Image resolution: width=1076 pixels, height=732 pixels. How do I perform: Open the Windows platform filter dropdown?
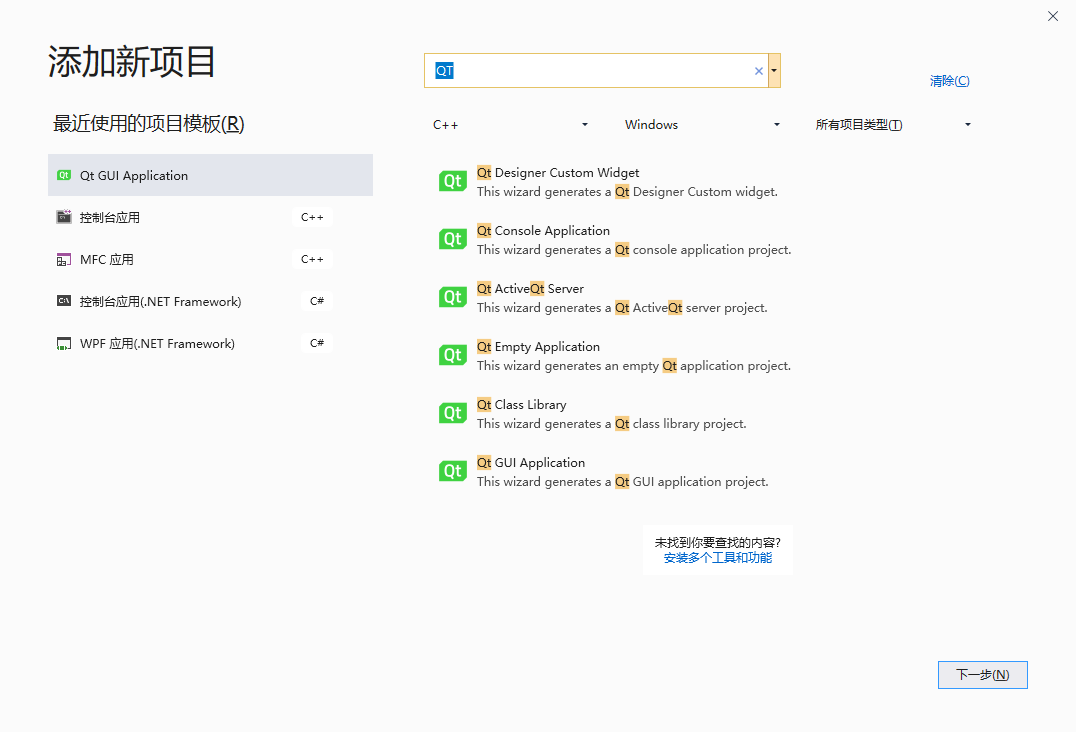(x=700, y=124)
